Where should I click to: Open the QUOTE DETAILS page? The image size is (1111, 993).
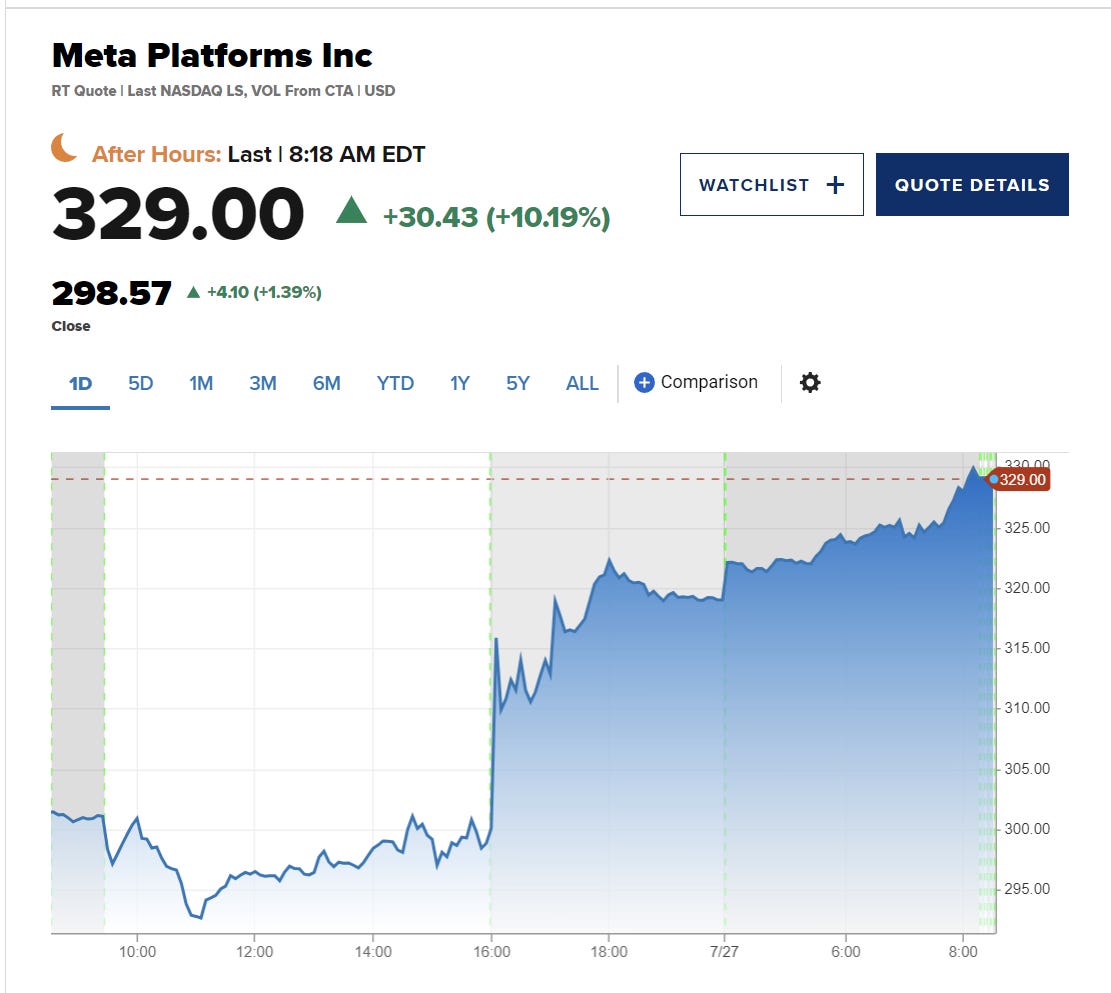pyautogui.click(x=972, y=185)
